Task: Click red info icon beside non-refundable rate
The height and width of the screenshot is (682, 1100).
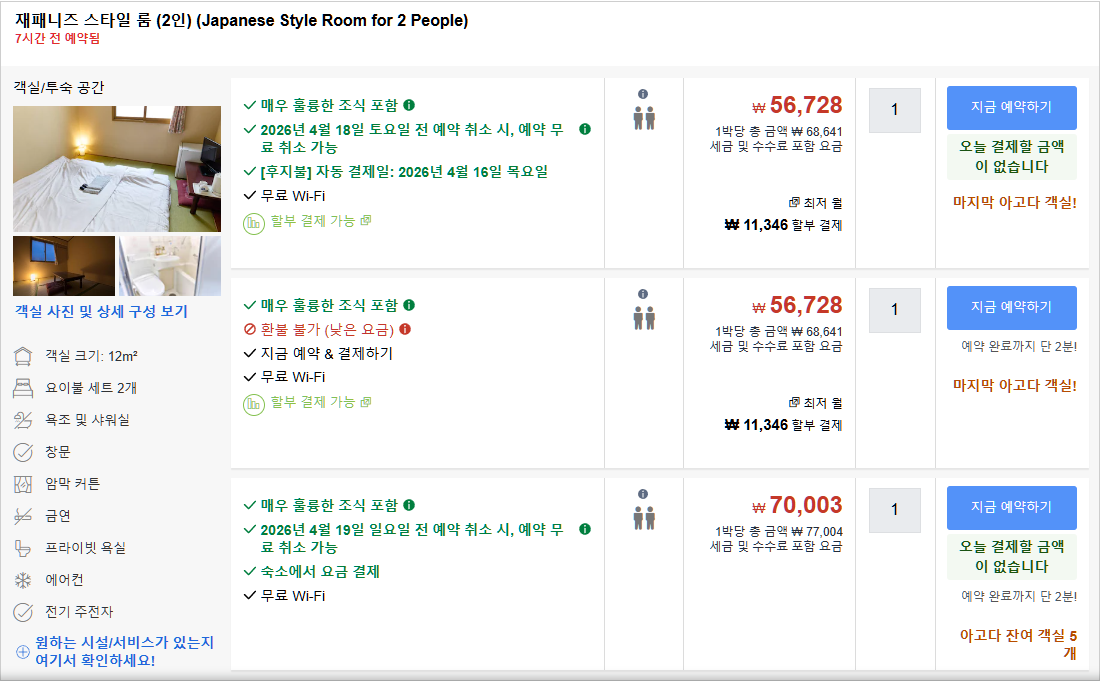Action: click(x=405, y=329)
